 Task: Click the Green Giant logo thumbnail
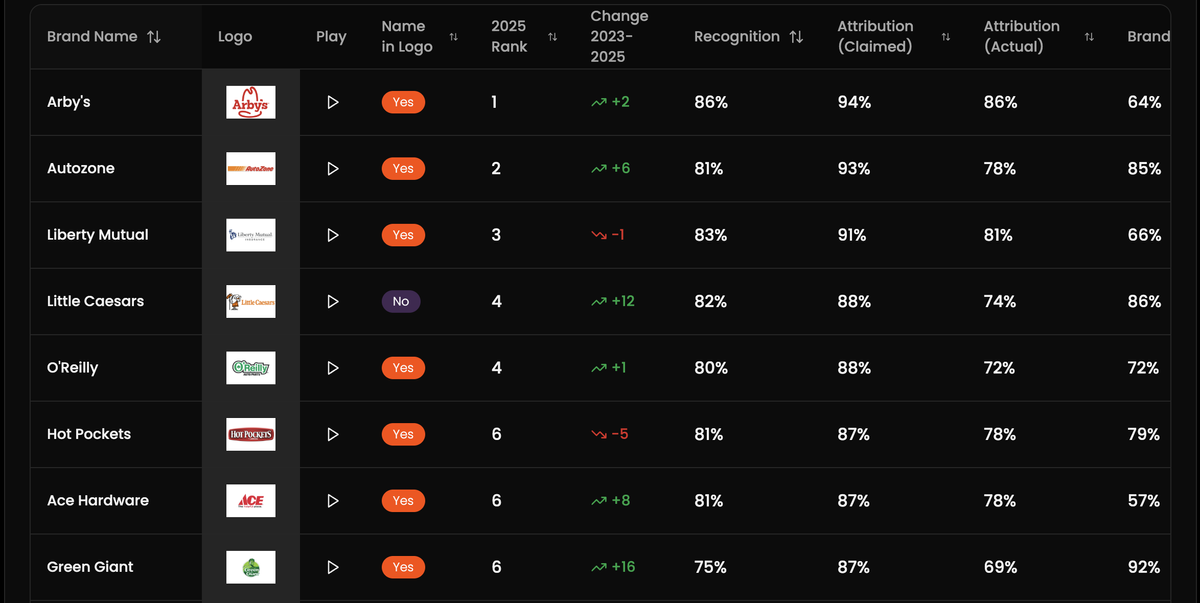[x=250, y=567]
